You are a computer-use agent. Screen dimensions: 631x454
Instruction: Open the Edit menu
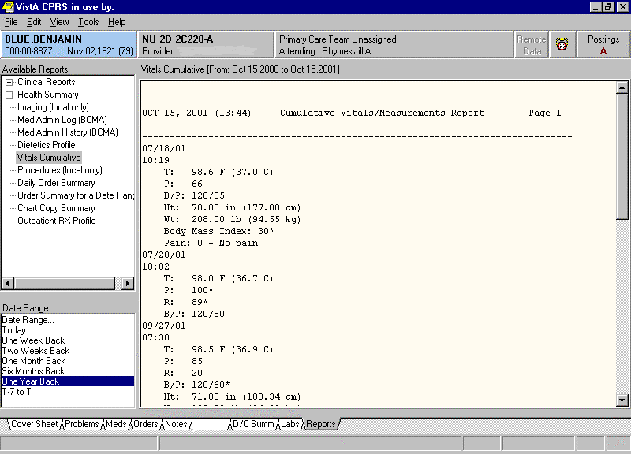[34, 22]
